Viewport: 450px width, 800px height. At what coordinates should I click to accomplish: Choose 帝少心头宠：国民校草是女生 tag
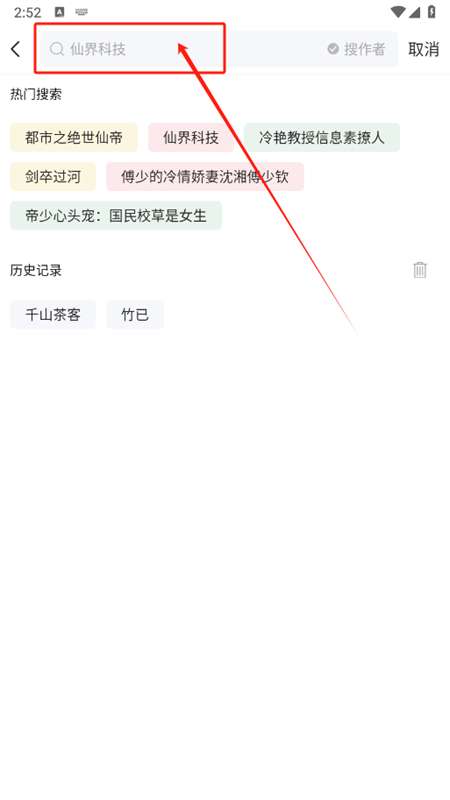[116, 215]
